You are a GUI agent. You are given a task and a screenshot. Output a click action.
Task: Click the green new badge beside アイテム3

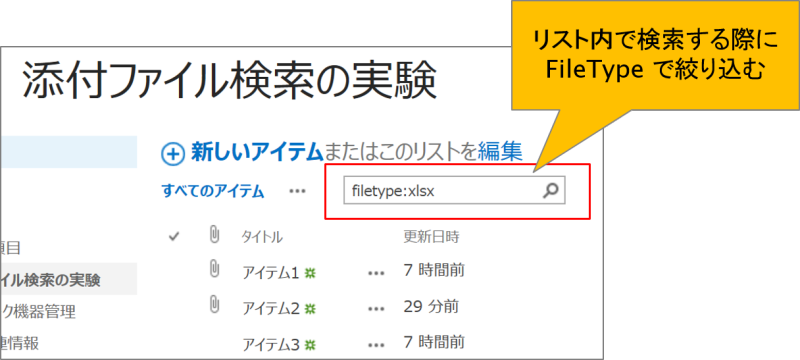[310, 345]
